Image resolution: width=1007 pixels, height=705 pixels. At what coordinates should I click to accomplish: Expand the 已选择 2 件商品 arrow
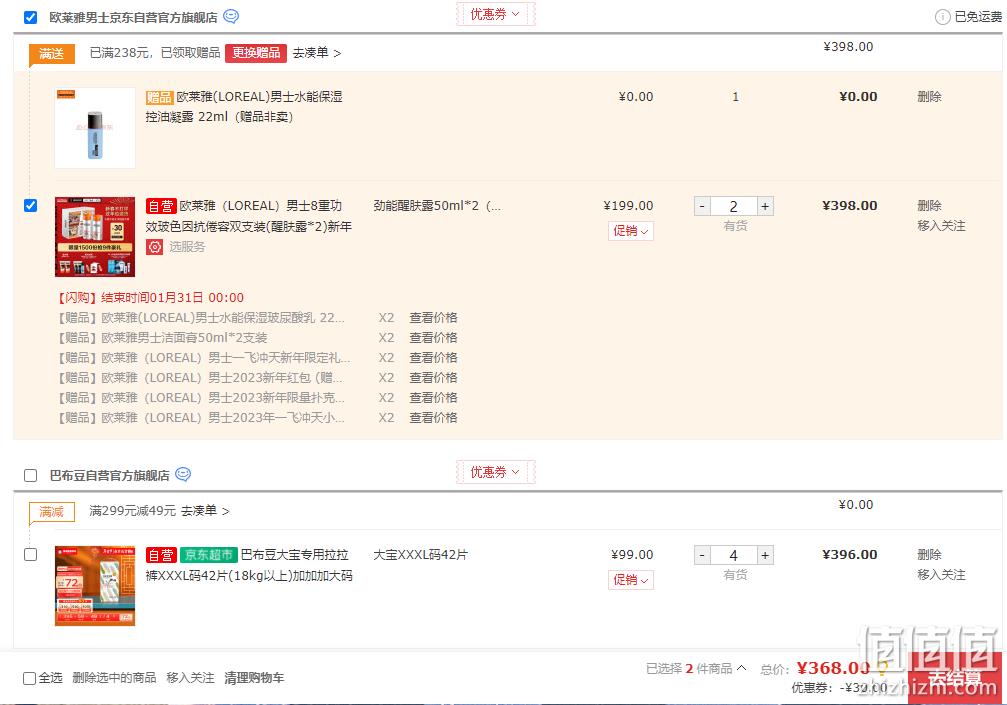pos(742,668)
